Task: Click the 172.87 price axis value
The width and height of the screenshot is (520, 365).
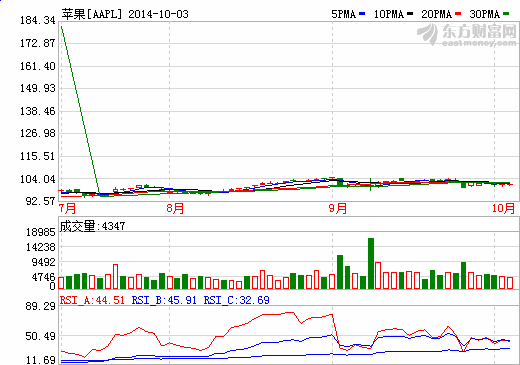Action: point(38,43)
